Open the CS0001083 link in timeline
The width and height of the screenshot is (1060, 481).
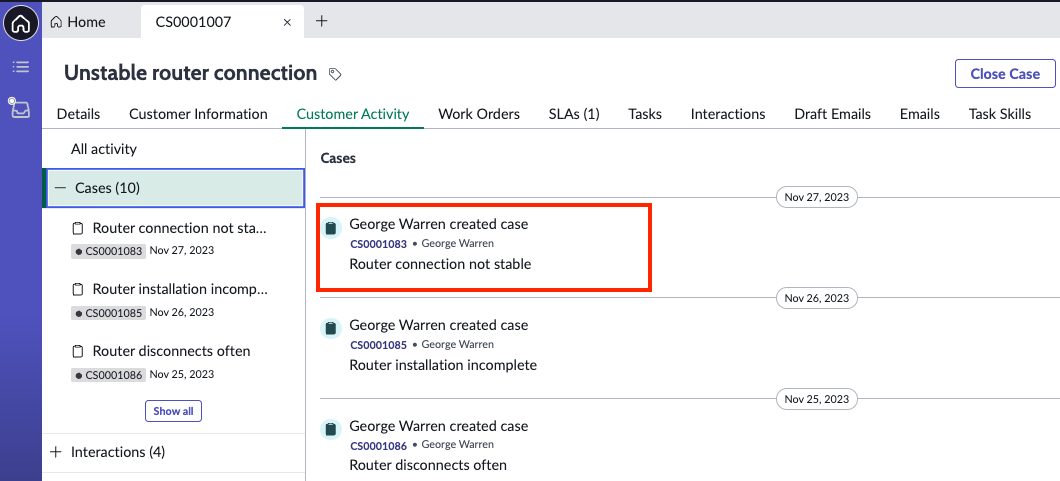pyautogui.click(x=378, y=244)
